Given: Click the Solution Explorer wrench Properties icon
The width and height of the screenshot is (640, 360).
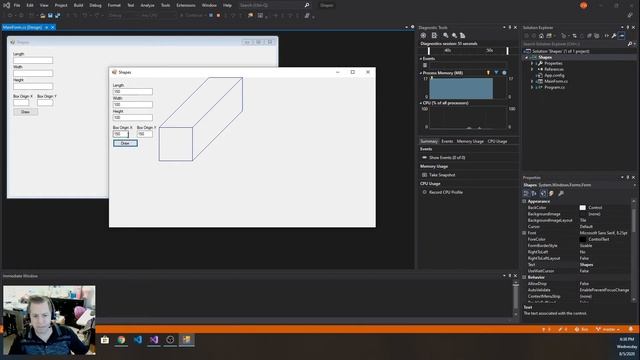Looking at the screenshot, I should (x=614, y=36).
